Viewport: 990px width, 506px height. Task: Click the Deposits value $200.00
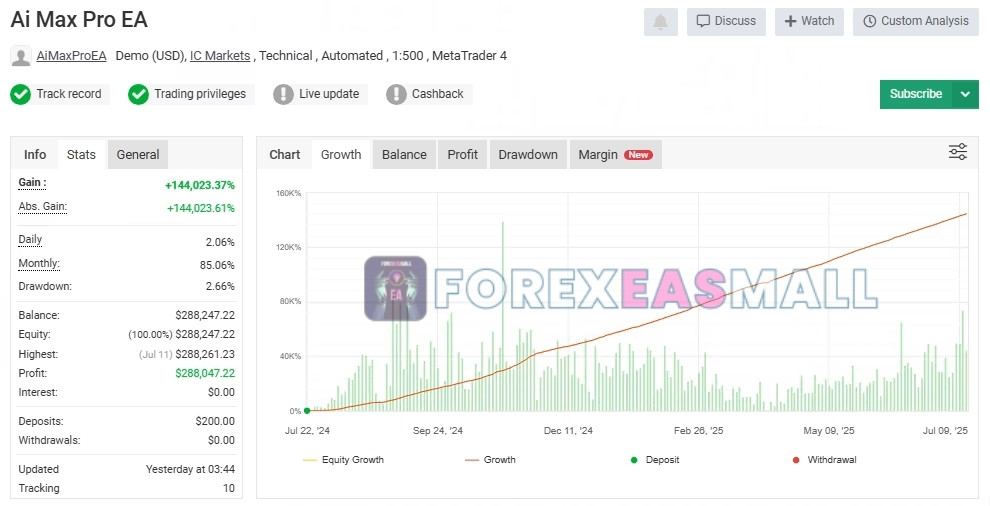pyautogui.click(x=215, y=421)
